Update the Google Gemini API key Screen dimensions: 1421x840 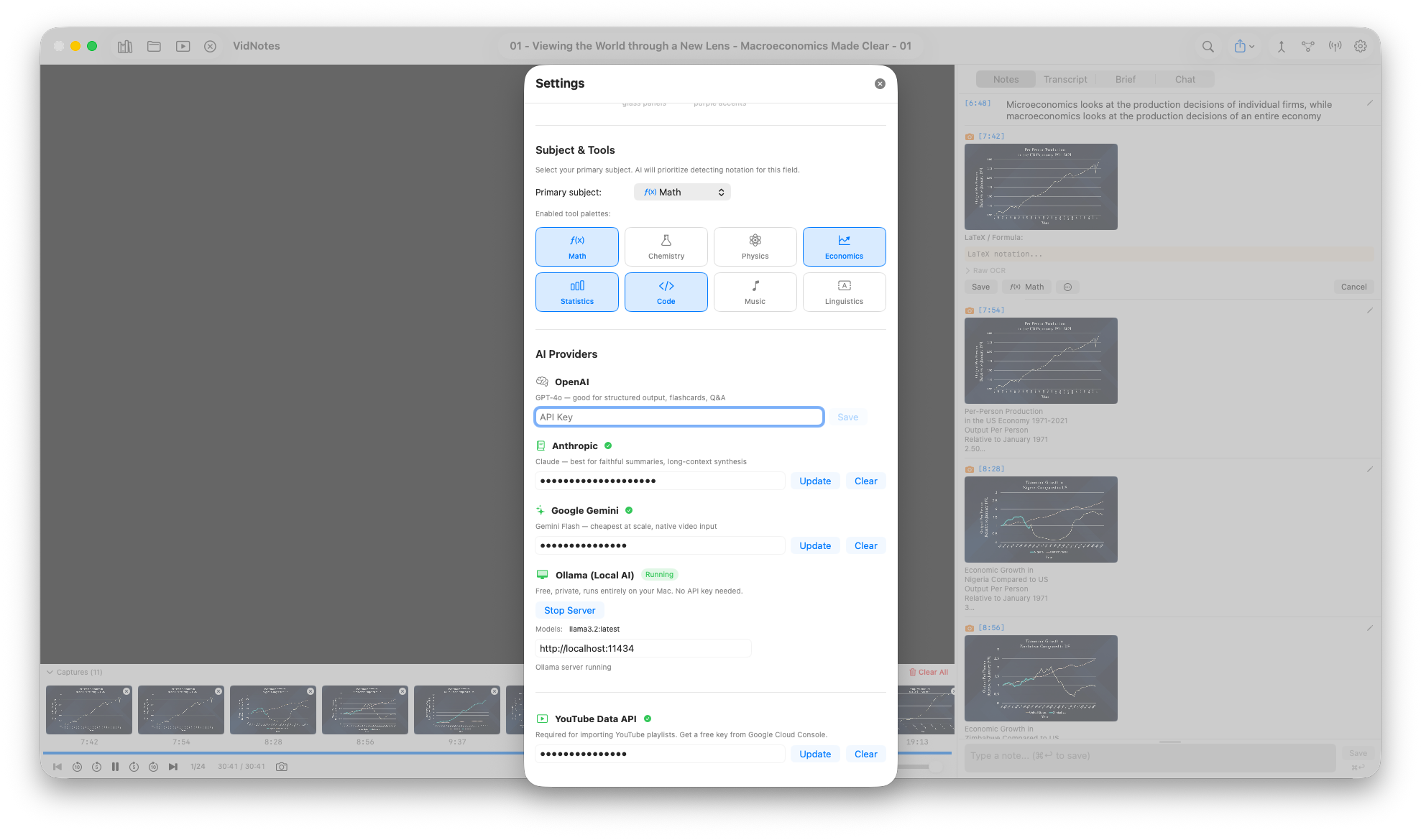click(815, 545)
